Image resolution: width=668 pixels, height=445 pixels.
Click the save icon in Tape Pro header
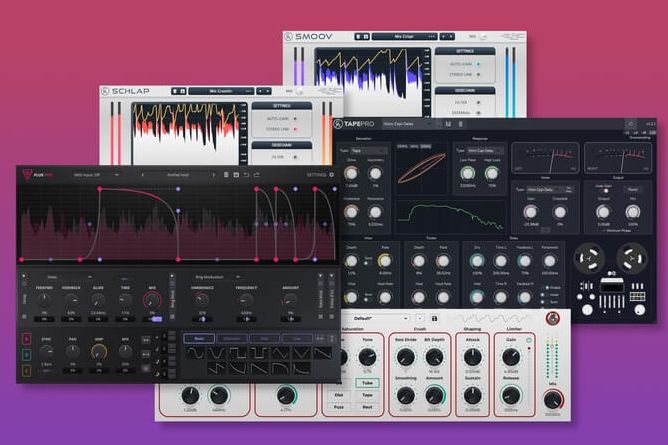point(448,124)
